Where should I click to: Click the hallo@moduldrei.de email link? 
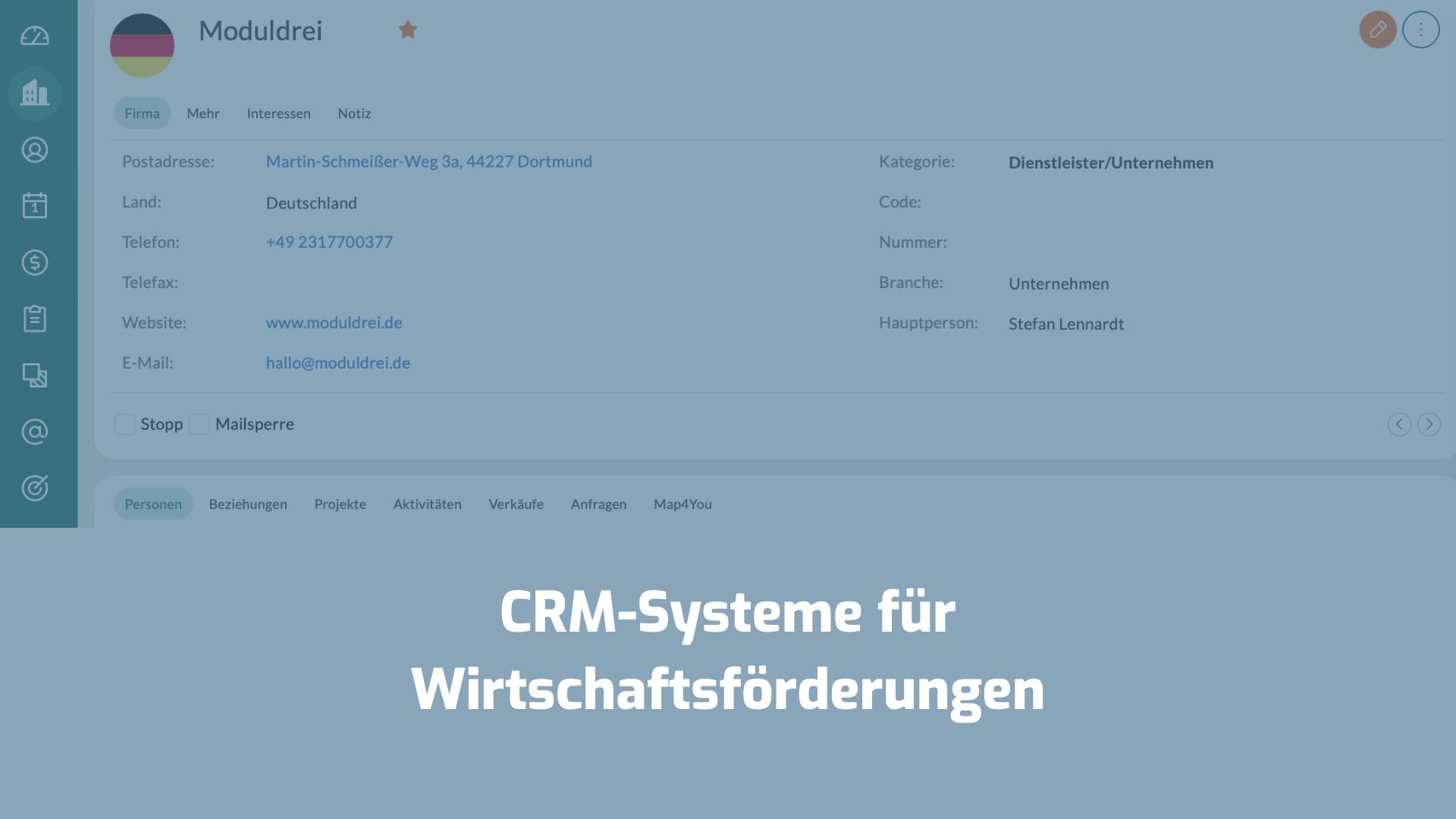click(337, 362)
